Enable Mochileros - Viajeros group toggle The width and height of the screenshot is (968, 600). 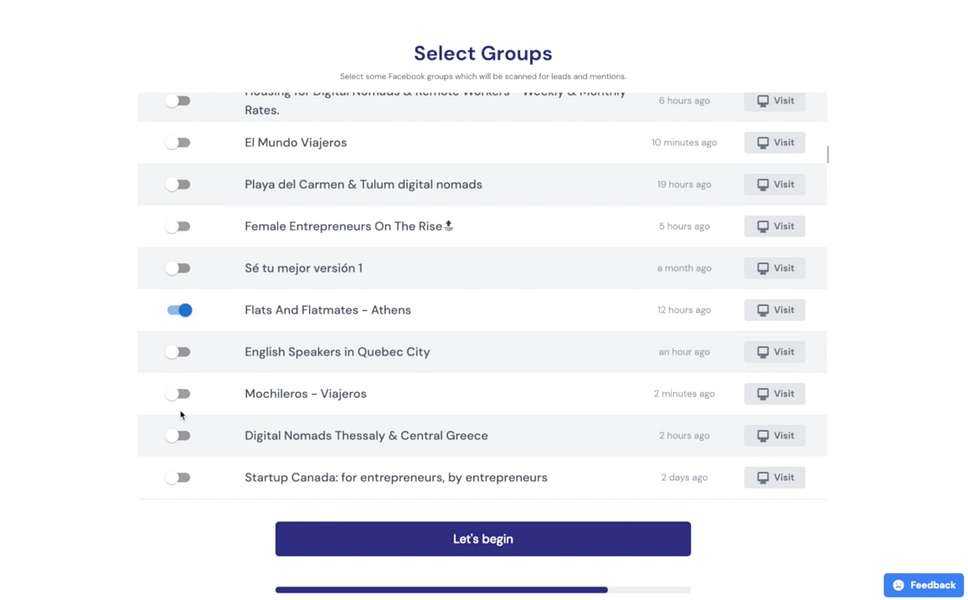coord(178,394)
